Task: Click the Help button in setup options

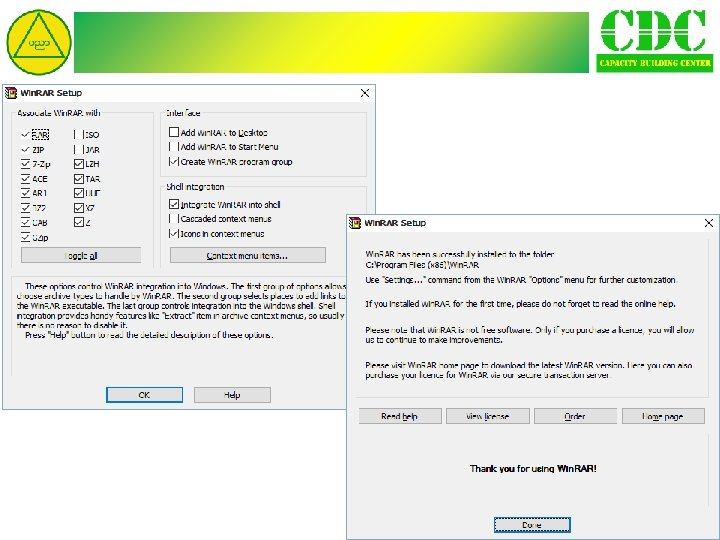Action: tap(232, 395)
